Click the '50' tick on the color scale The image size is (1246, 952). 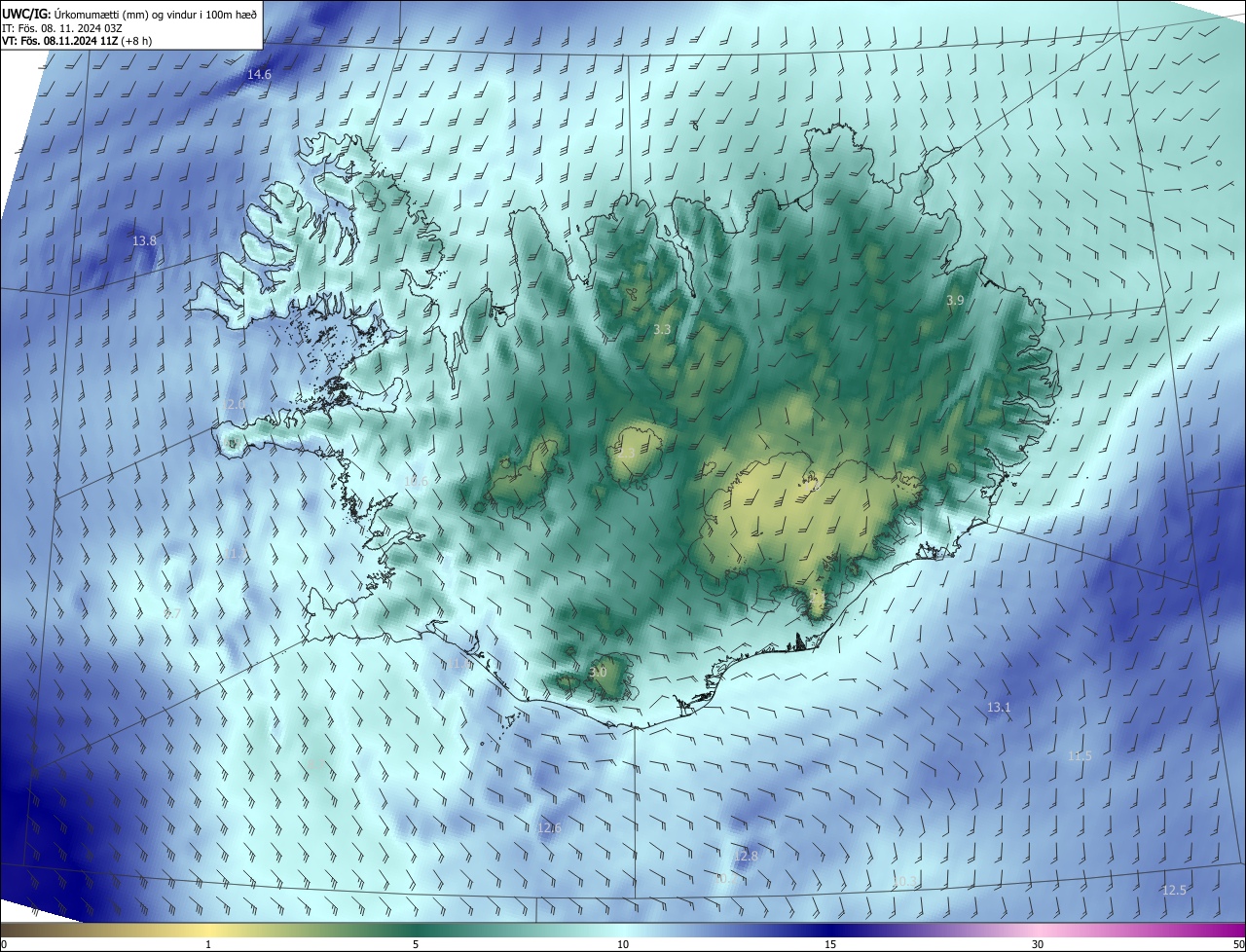click(1238, 944)
